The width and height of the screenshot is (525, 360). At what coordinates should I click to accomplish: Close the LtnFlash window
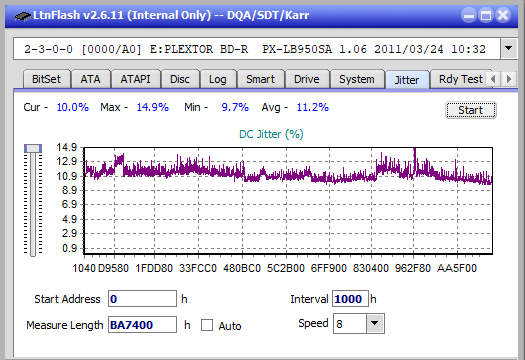(x=503, y=15)
